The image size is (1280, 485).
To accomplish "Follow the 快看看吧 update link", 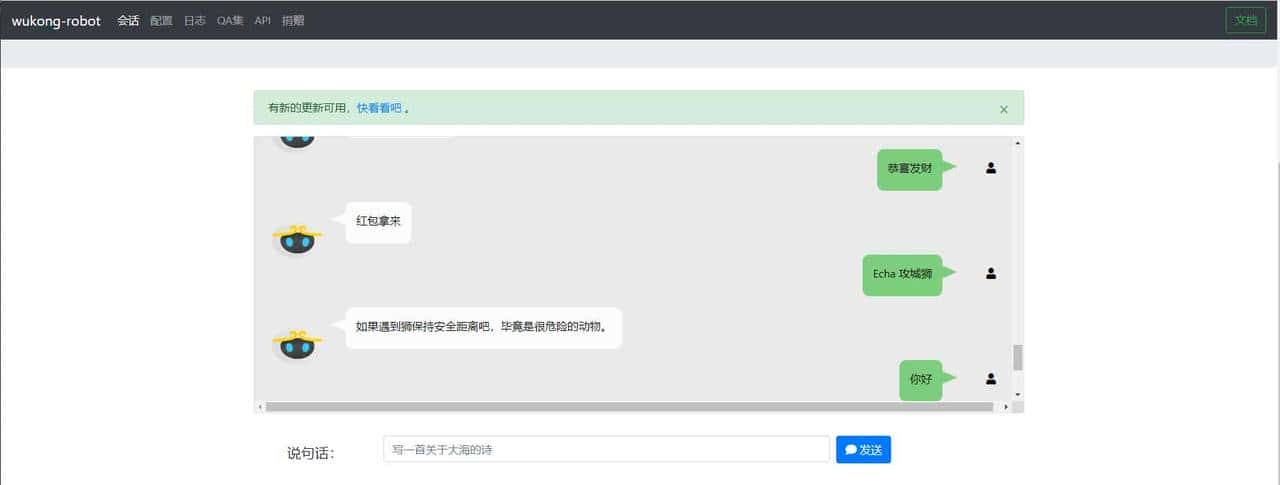I will [x=379, y=108].
